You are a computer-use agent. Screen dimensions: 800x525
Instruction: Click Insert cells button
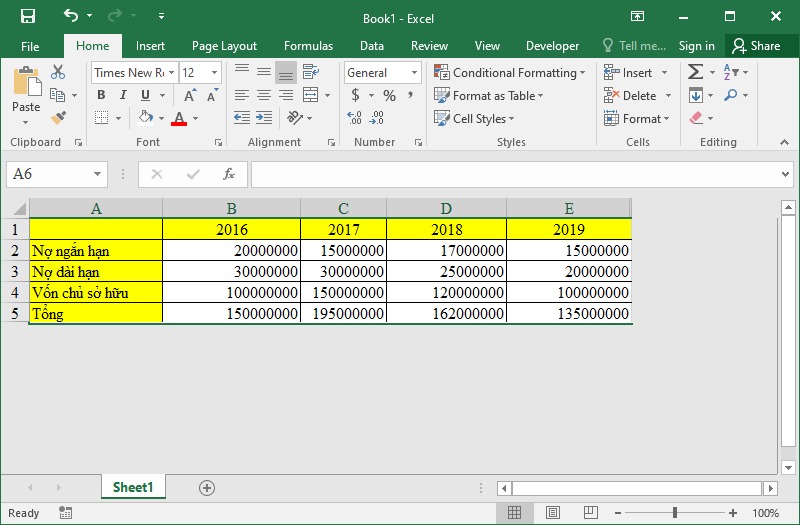629,72
